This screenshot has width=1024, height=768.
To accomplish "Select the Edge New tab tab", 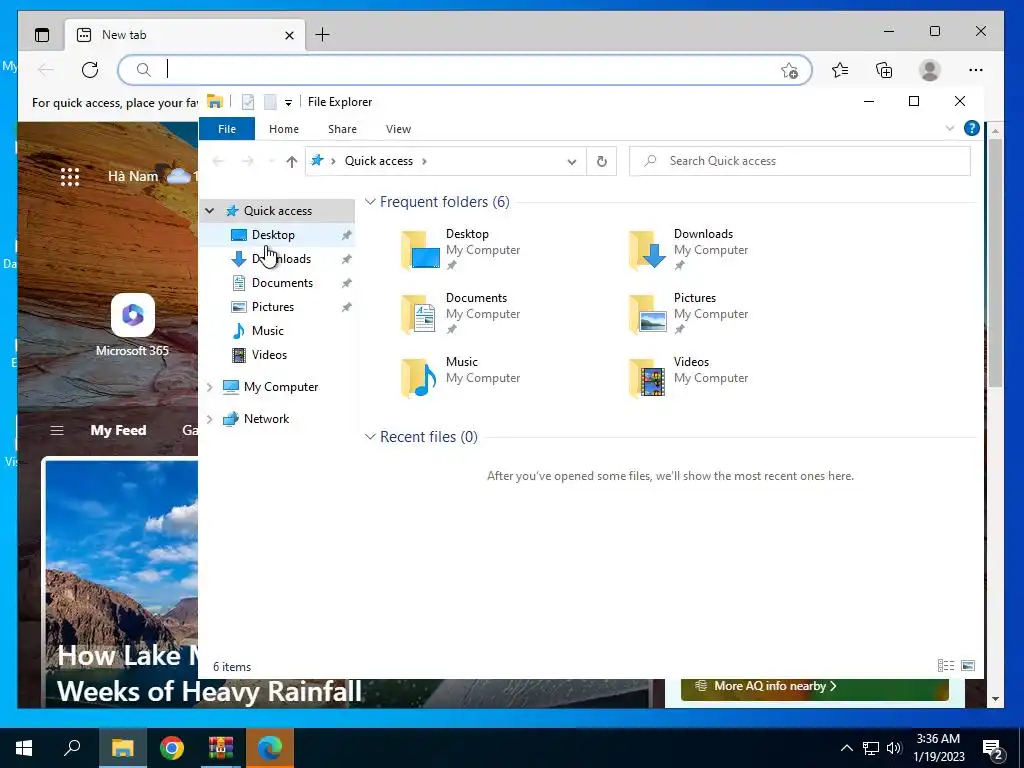I will point(185,35).
